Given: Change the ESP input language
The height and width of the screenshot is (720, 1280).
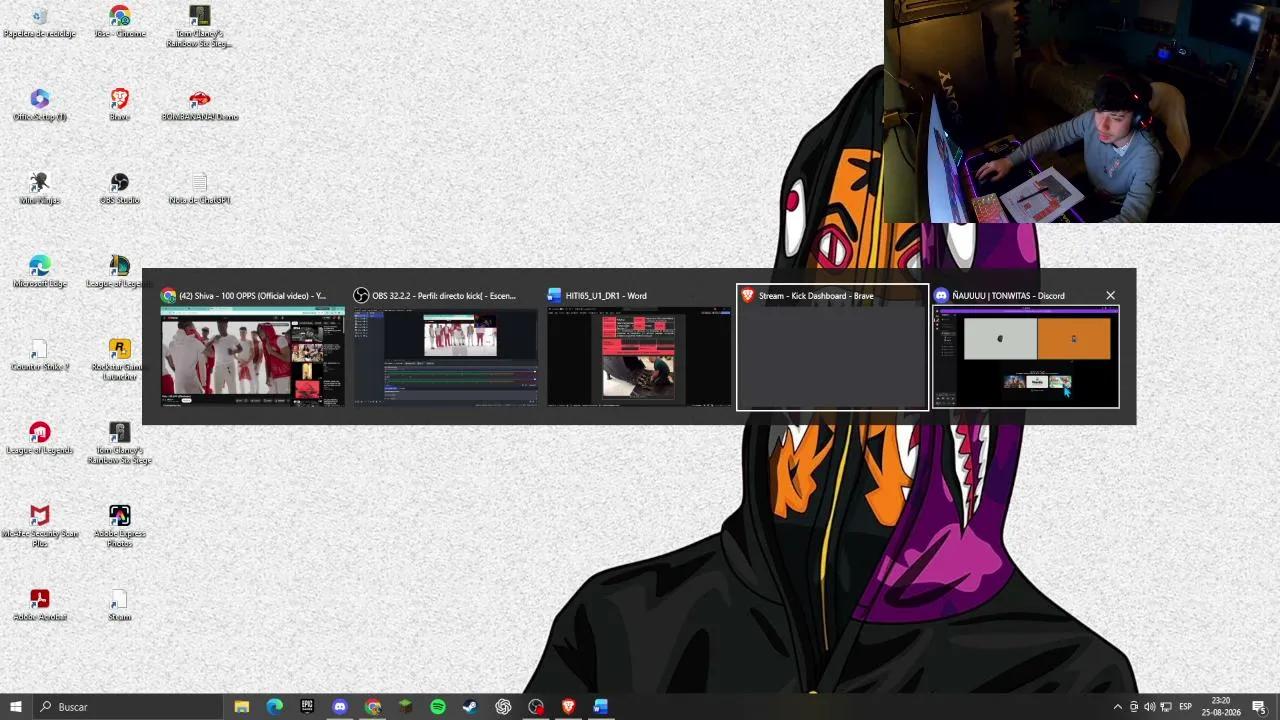Looking at the screenshot, I should (1186, 707).
